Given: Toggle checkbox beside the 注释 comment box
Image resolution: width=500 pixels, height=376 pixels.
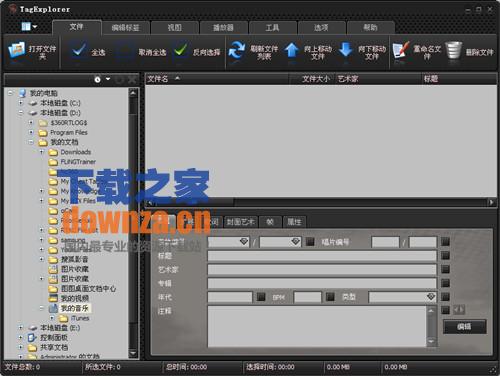Looking at the screenshot, I should [x=445, y=310].
